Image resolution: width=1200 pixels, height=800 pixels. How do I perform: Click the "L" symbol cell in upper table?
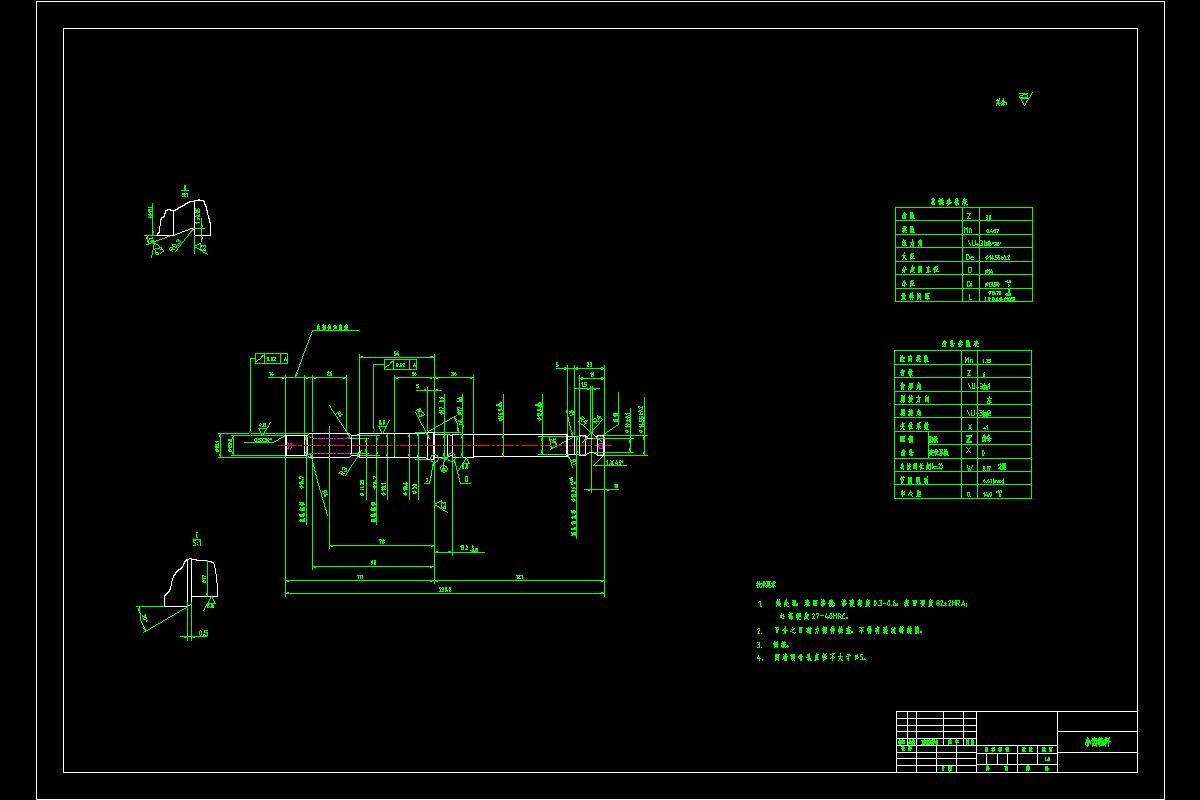click(970, 296)
